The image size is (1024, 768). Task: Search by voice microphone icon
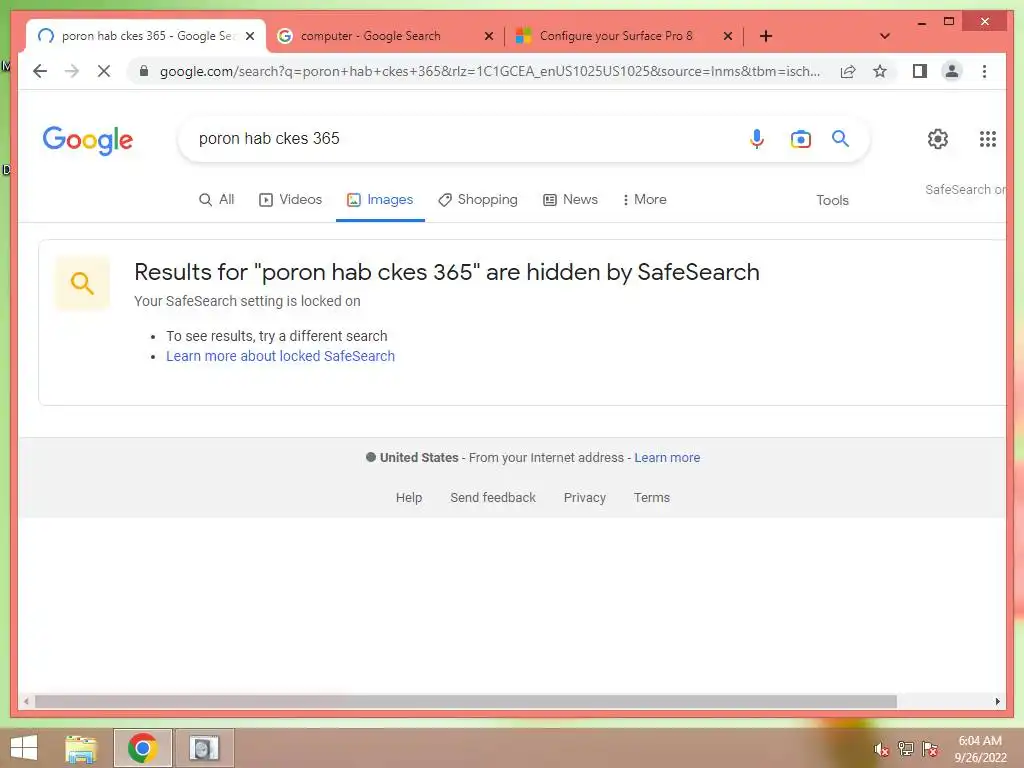coord(756,138)
